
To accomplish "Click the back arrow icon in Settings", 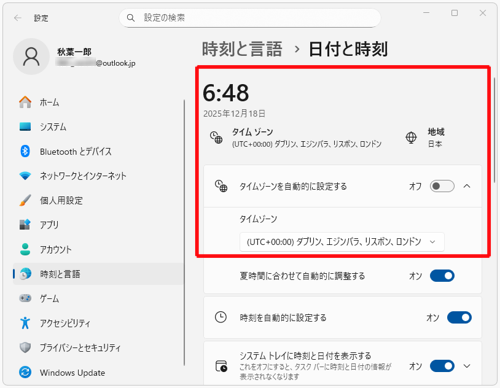I will tap(18, 18).
